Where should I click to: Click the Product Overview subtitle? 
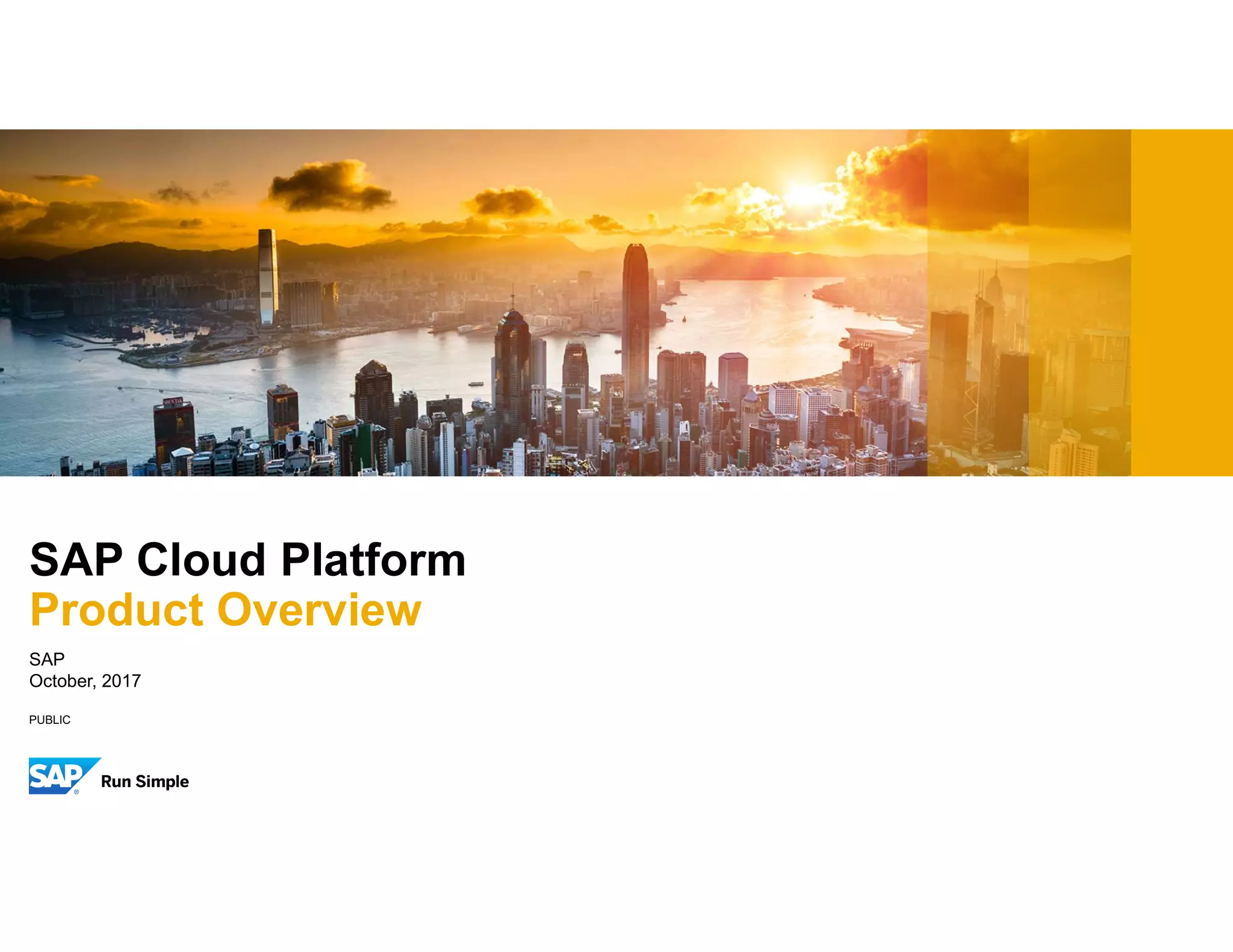click(225, 610)
